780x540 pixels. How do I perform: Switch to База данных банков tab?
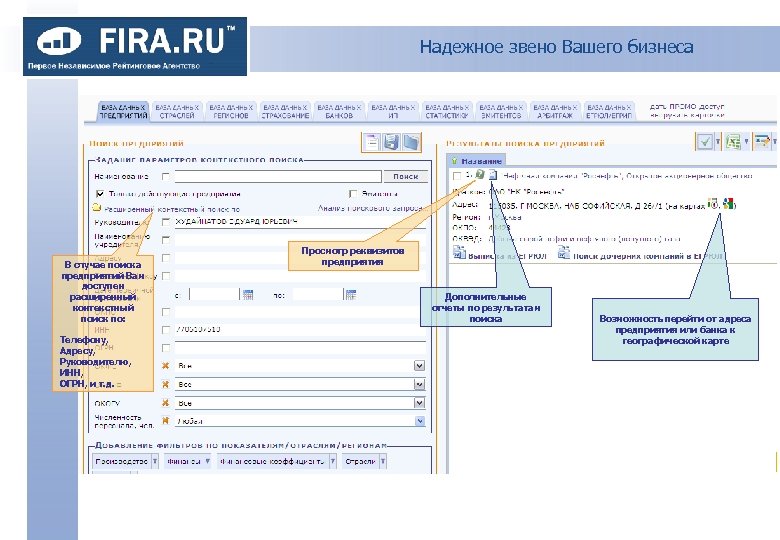pyautogui.click(x=339, y=111)
